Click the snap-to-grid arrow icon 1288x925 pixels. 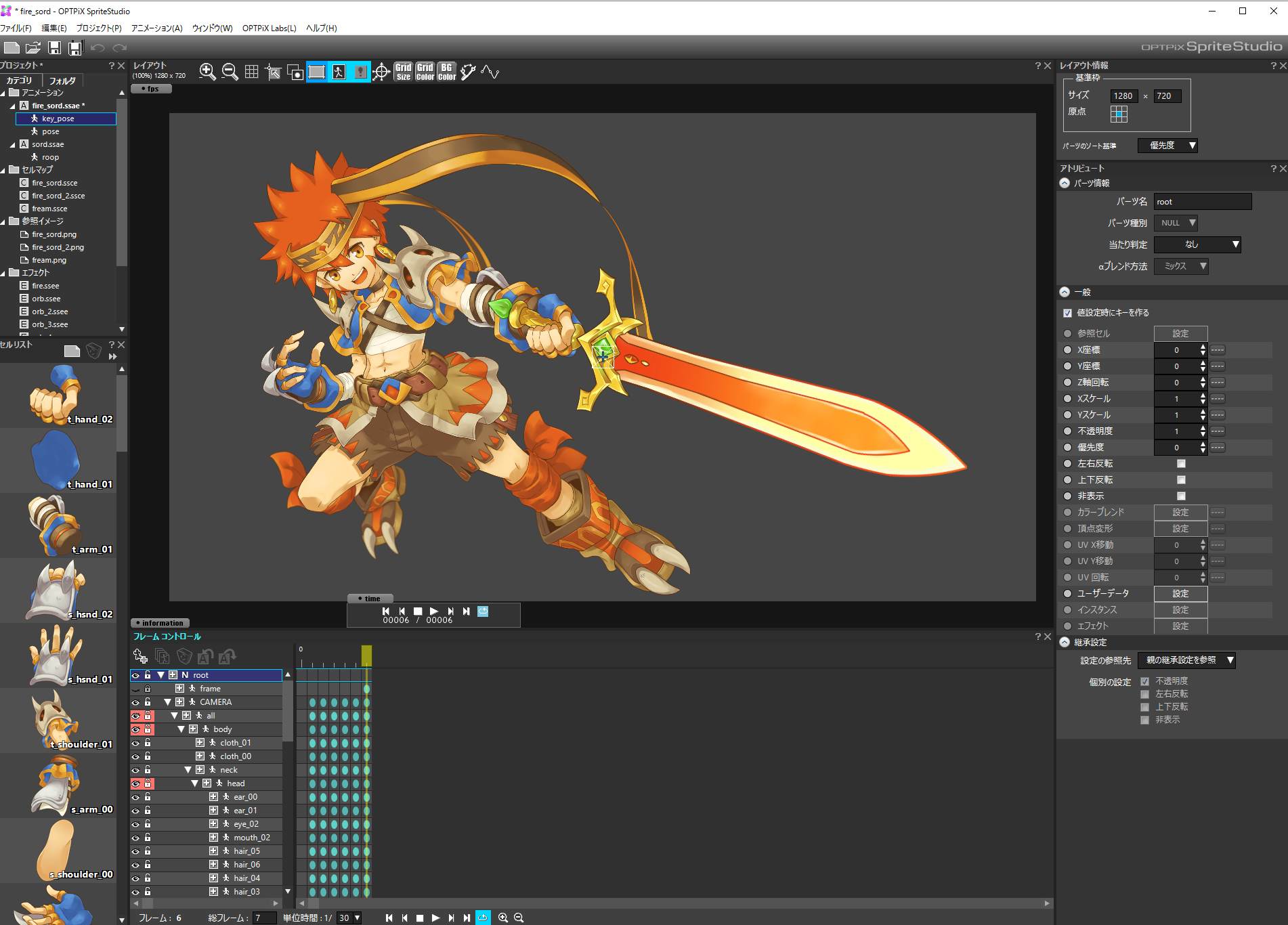point(273,72)
